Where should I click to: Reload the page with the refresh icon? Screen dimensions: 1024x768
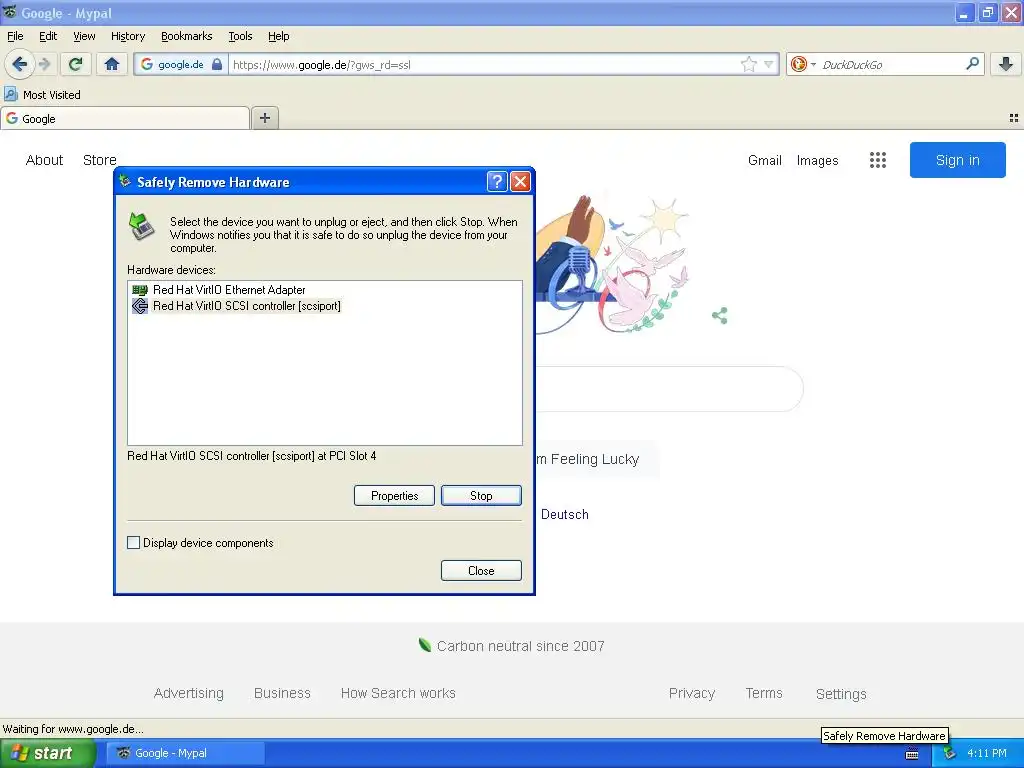pyautogui.click(x=75, y=64)
